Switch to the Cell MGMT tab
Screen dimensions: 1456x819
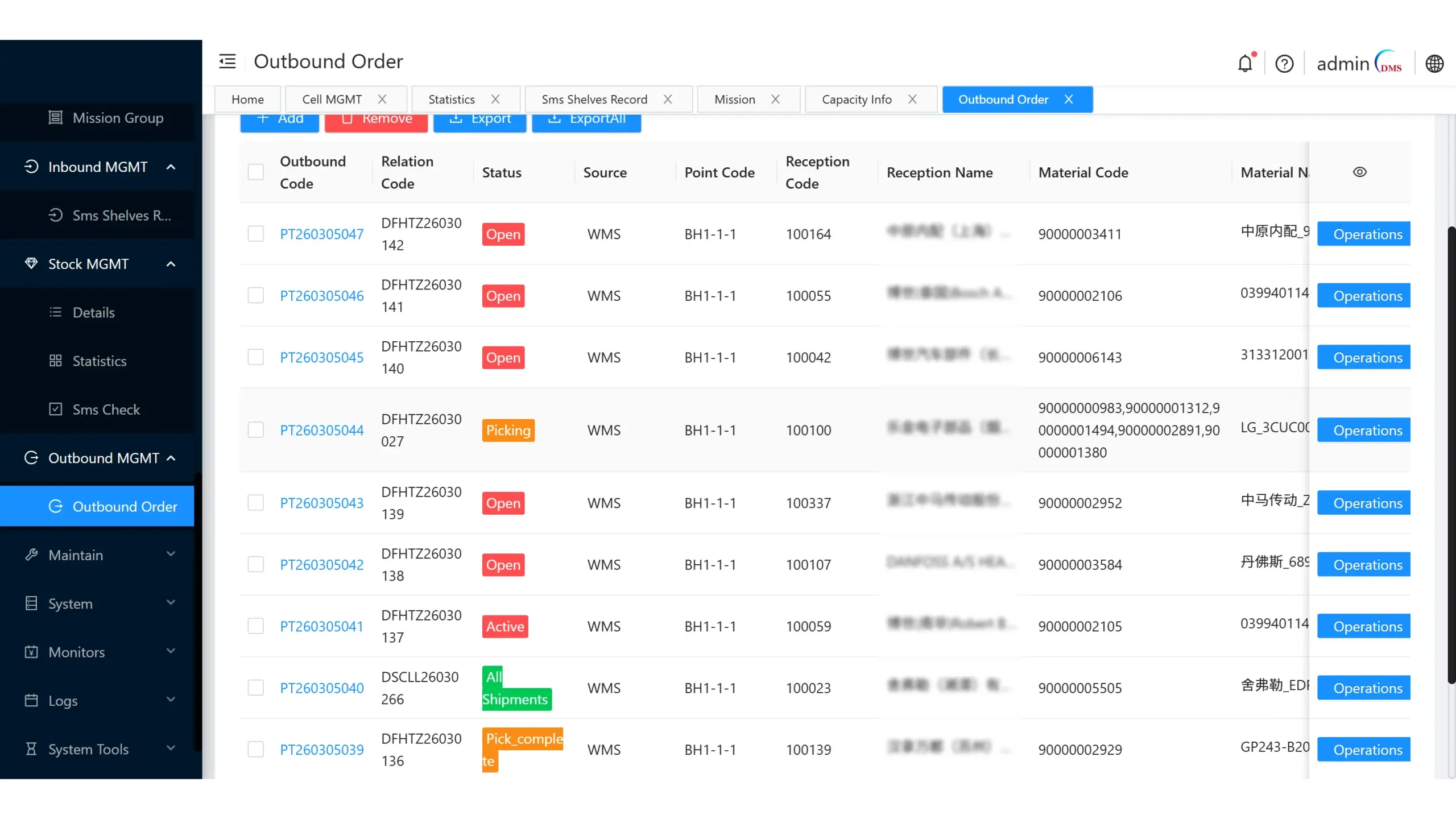point(332,100)
